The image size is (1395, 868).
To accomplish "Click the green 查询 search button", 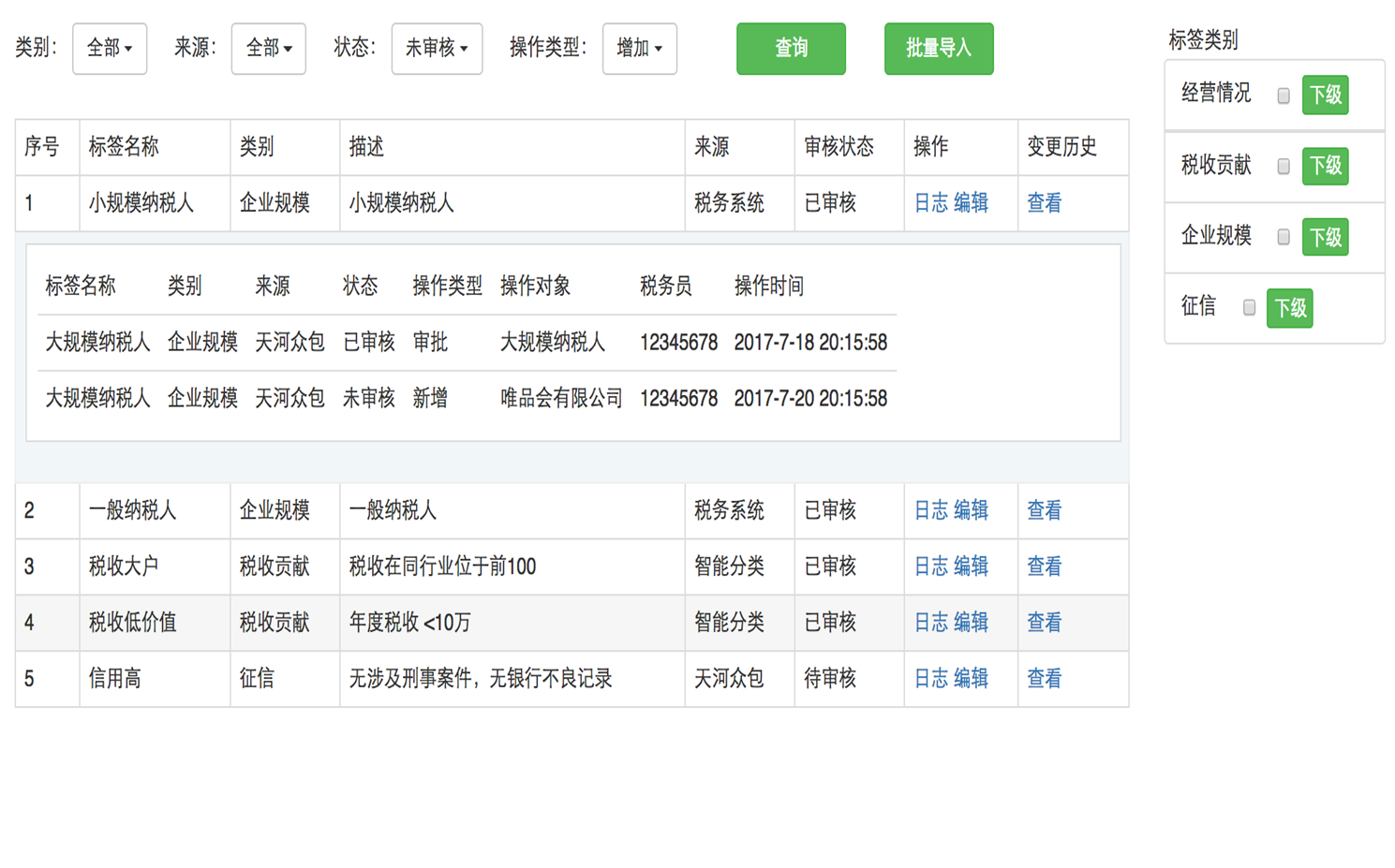I will click(791, 49).
